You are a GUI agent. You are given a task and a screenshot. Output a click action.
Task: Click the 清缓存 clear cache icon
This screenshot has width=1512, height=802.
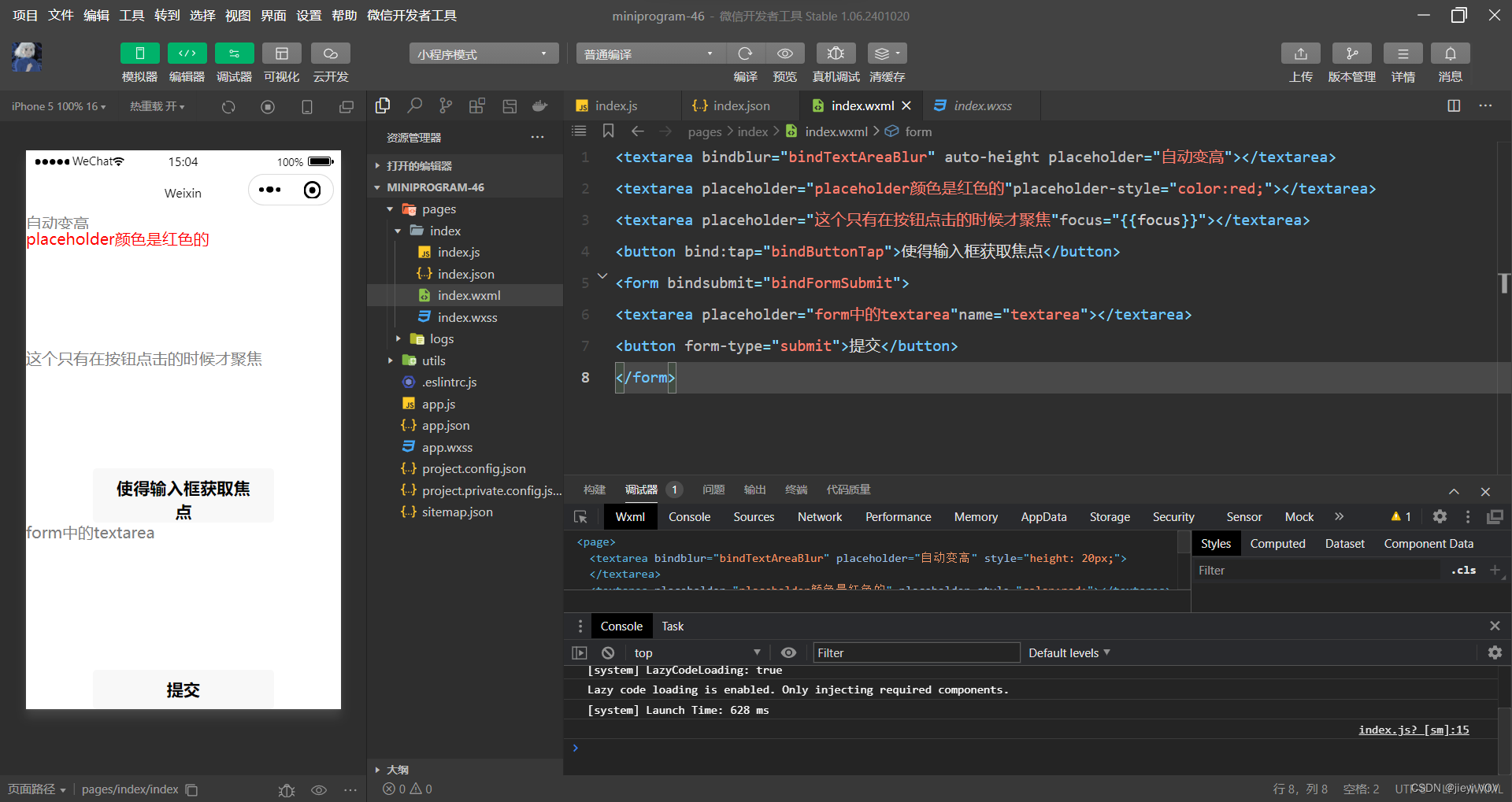(887, 54)
